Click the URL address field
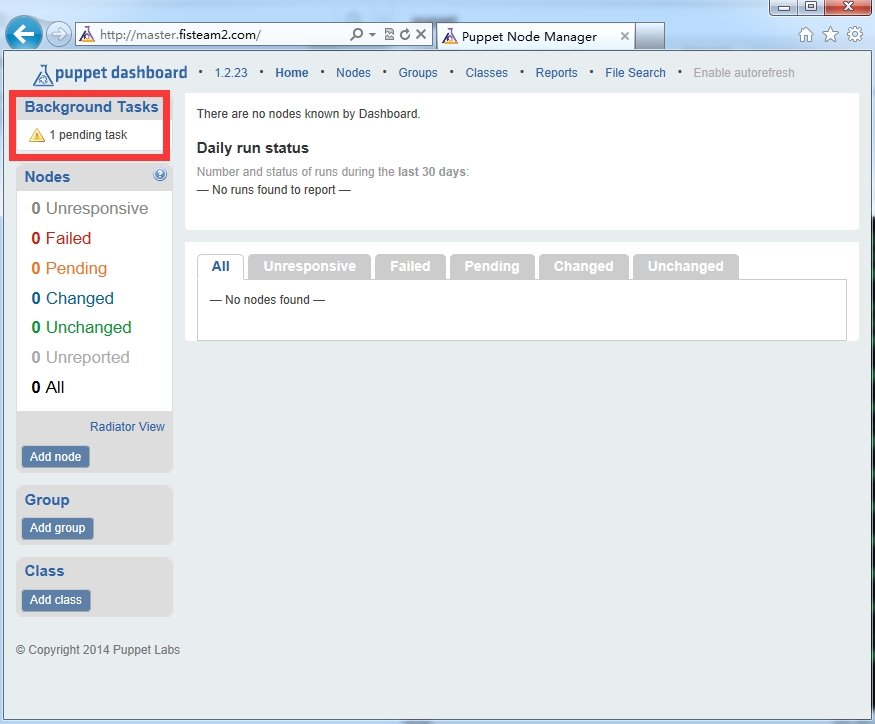Image resolution: width=875 pixels, height=724 pixels. pos(220,35)
